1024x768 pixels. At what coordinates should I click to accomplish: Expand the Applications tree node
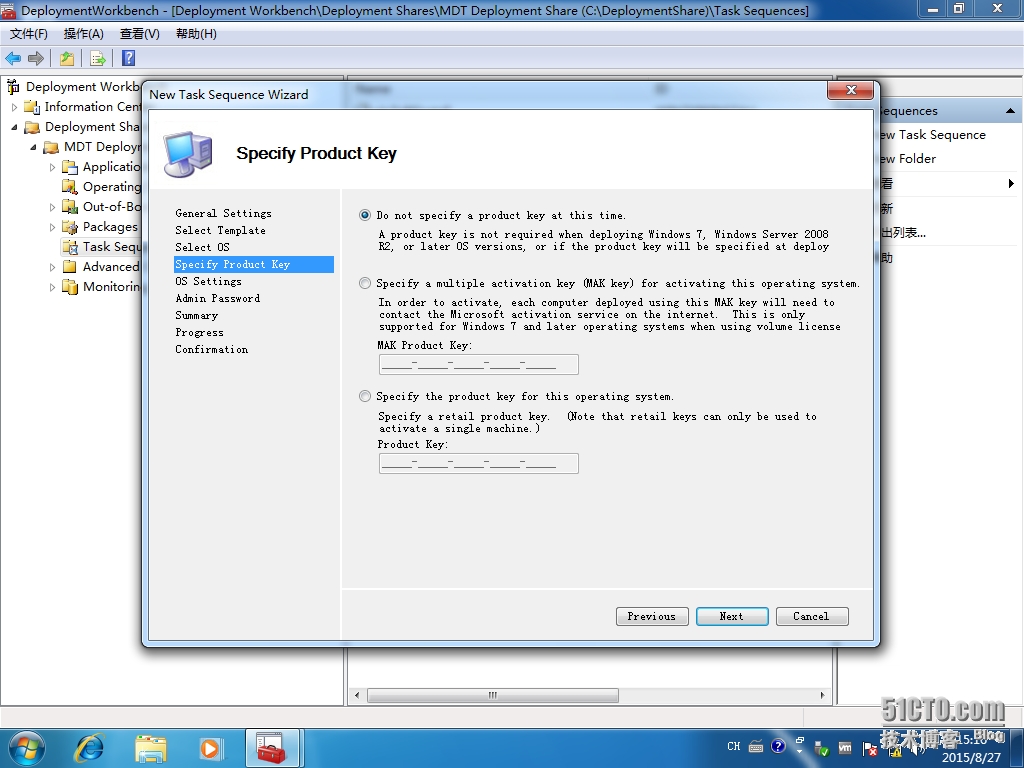click(x=52, y=167)
